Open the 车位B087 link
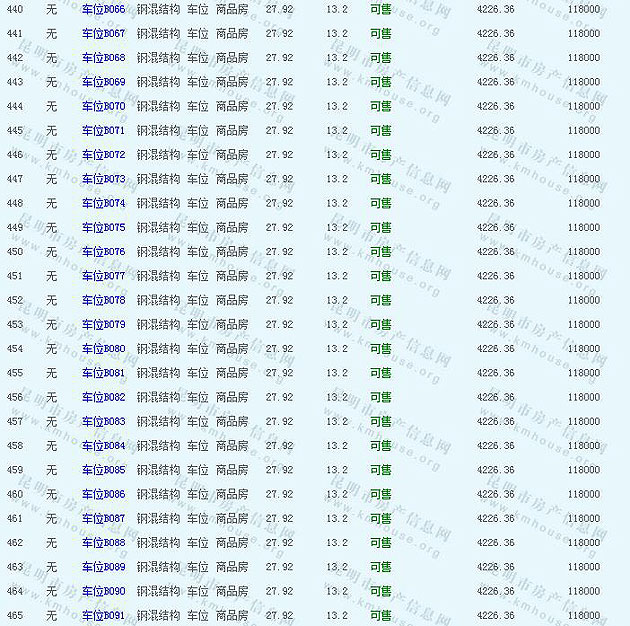This screenshot has height=626, width=630. [104, 519]
